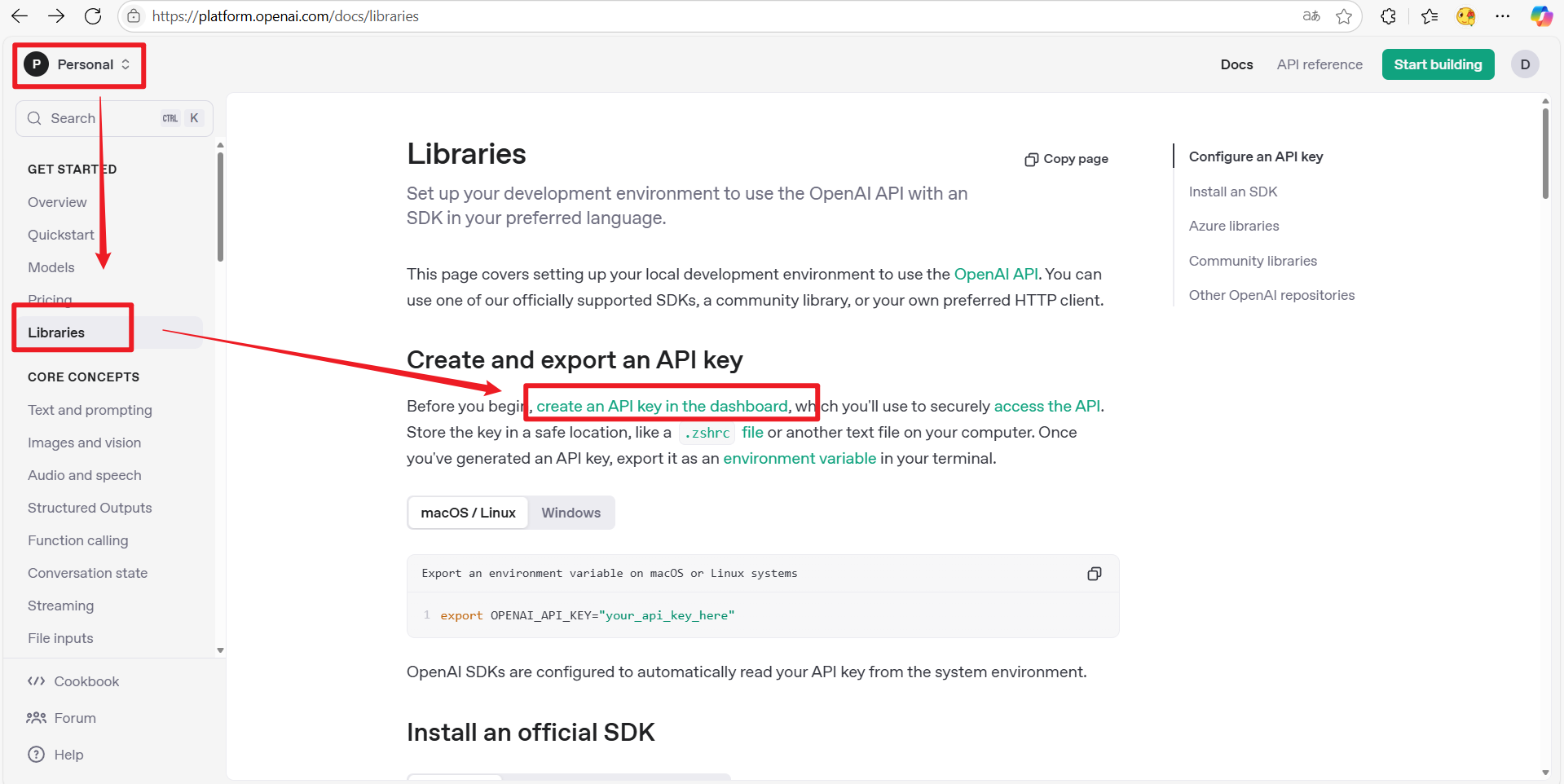Click the export OPENAI_API_KEY code line
The width and height of the screenshot is (1564, 784).
[588, 615]
